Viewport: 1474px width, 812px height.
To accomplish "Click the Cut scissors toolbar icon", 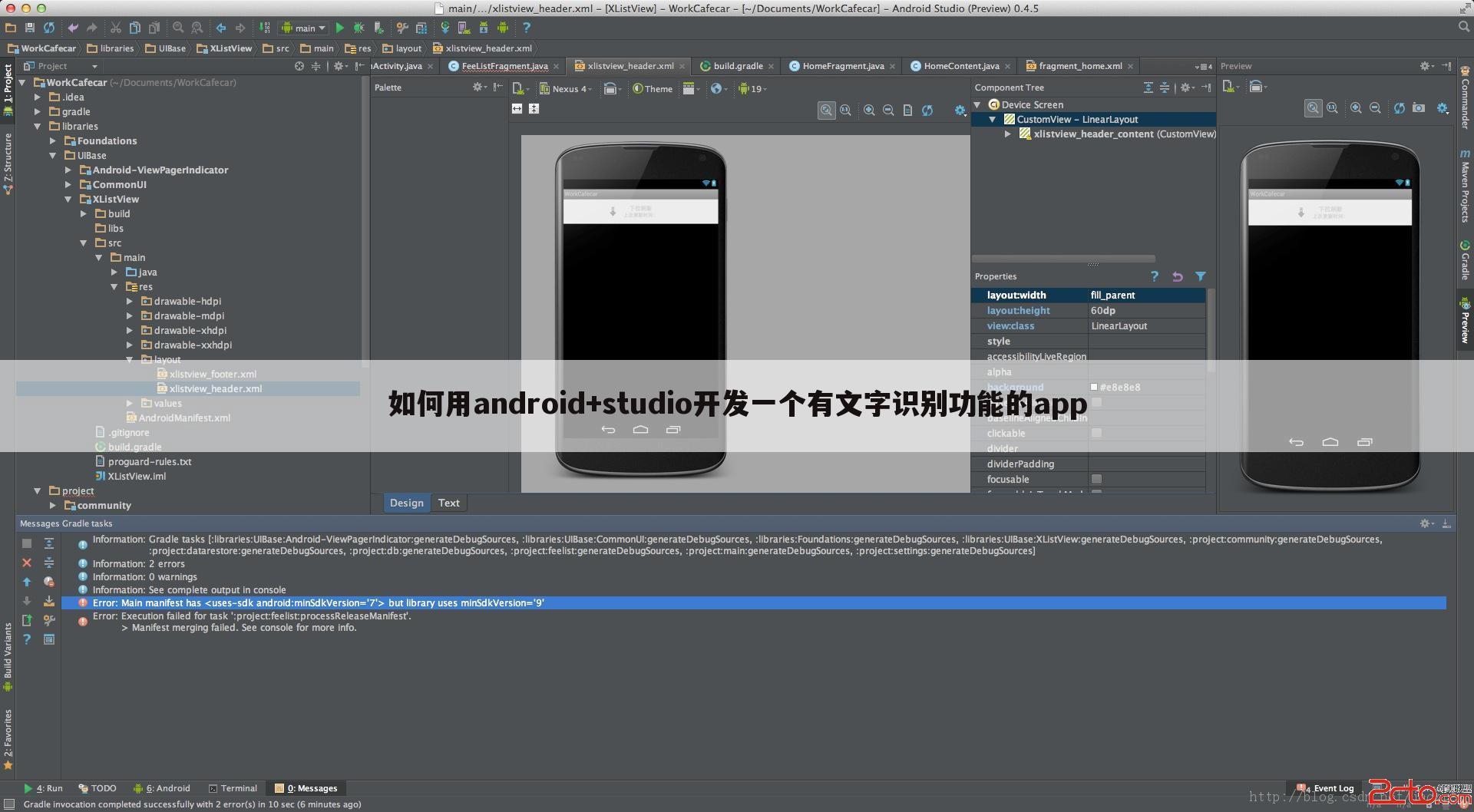I will (x=116, y=28).
